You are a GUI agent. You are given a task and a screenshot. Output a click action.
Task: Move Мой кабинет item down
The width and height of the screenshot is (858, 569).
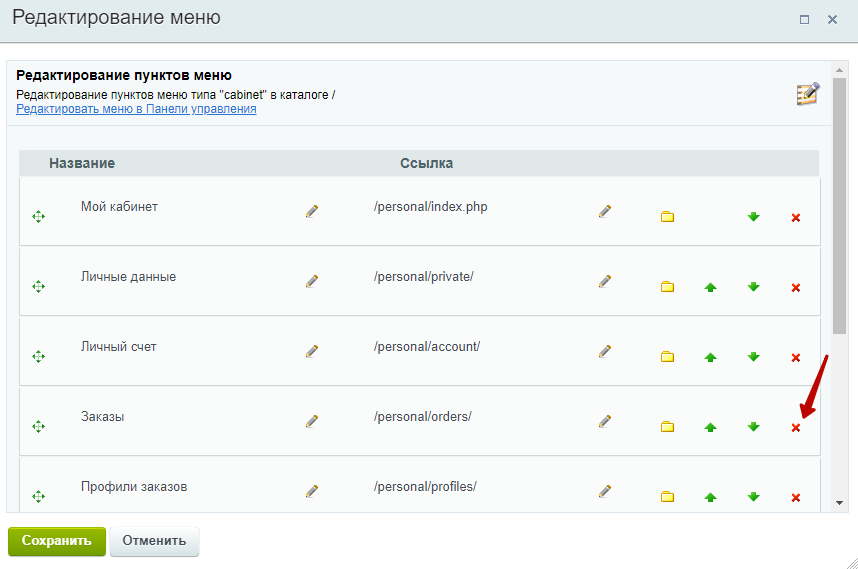click(753, 217)
